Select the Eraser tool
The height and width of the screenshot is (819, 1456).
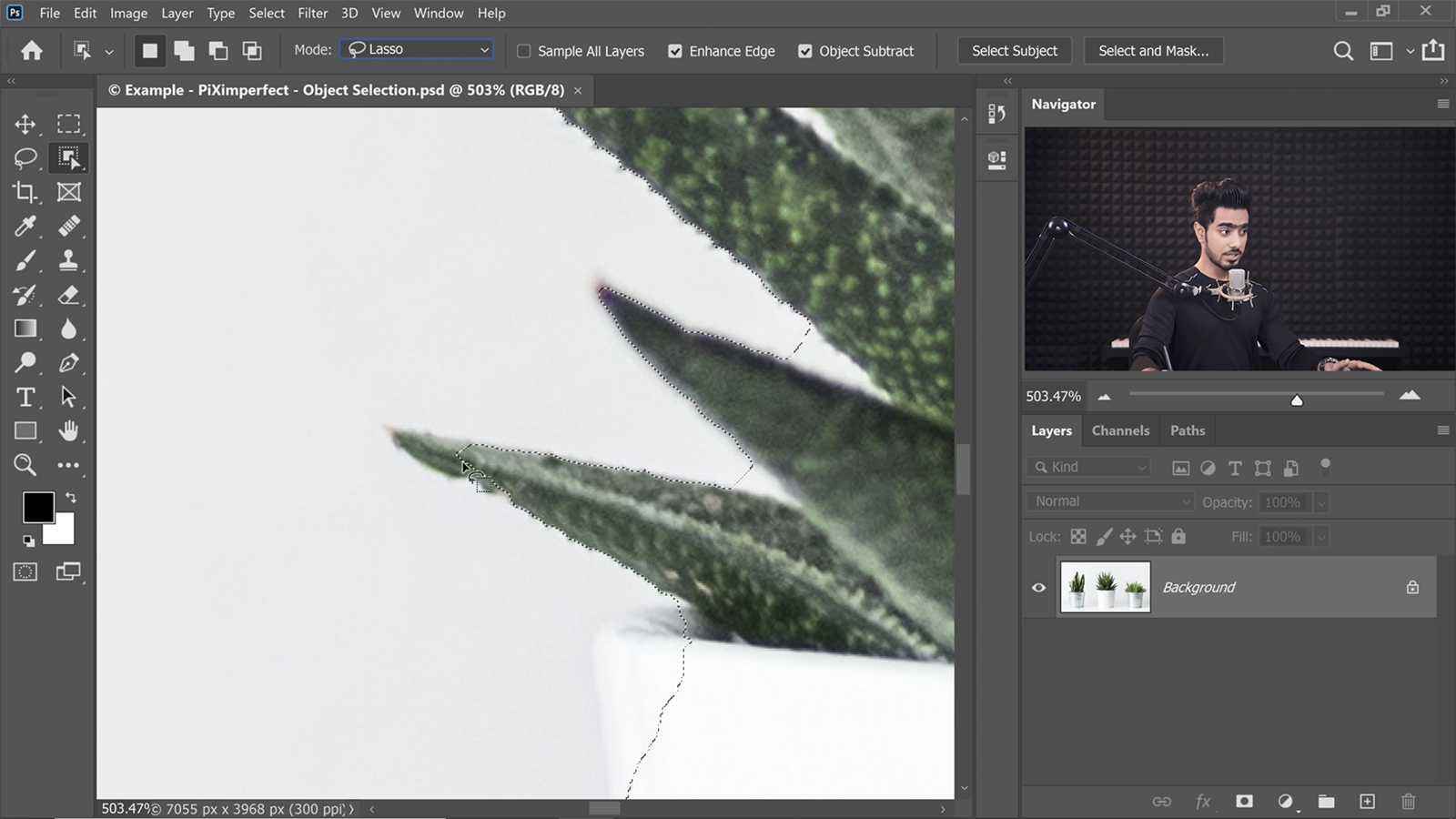point(69,295)
